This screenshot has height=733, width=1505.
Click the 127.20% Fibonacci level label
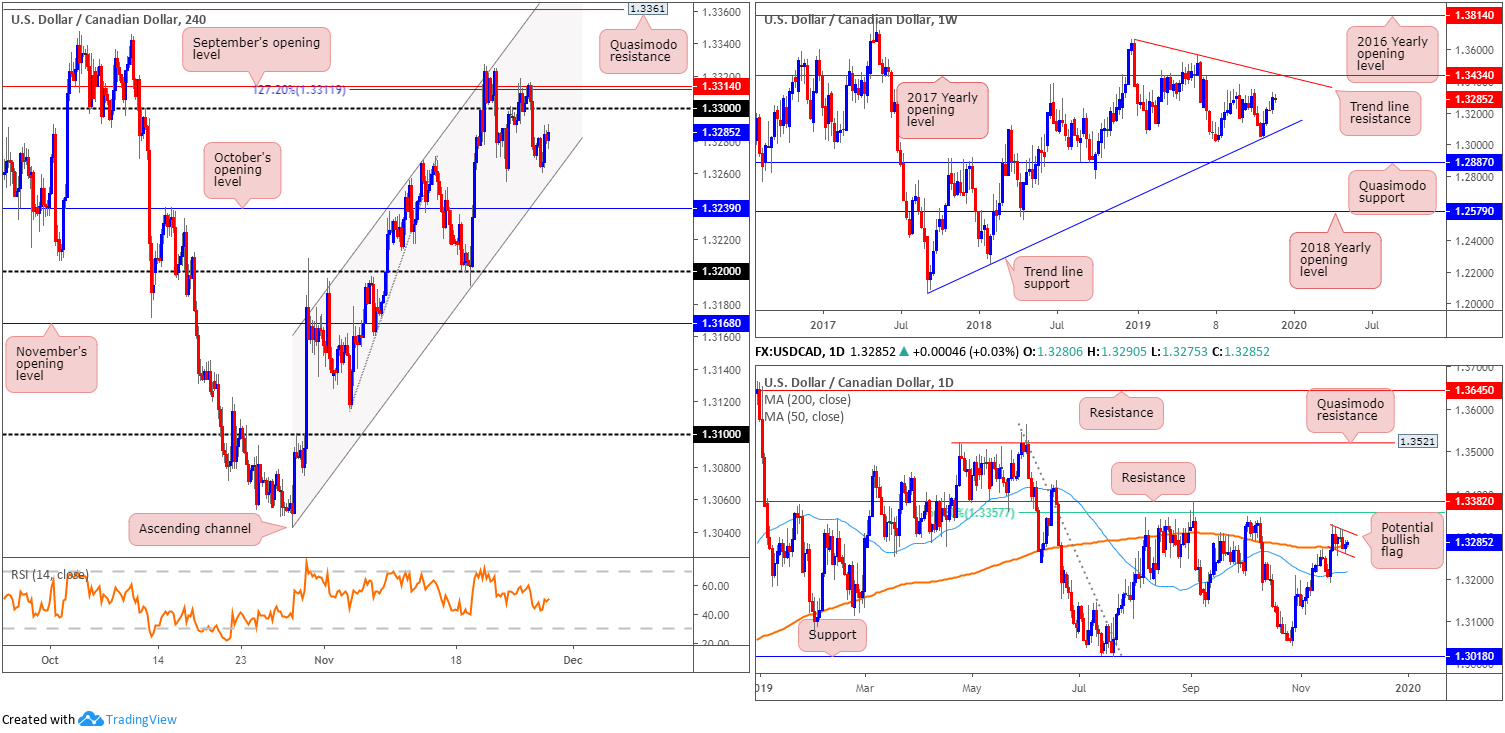pyautogui.click(x=299, y=89)
